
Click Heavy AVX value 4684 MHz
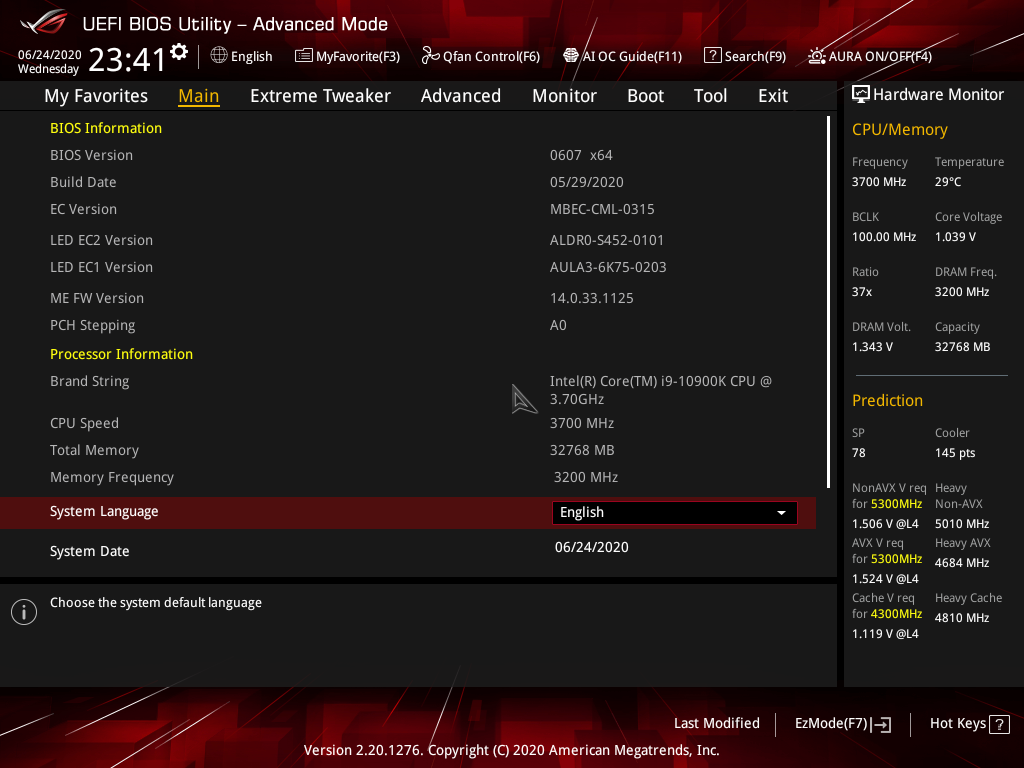point(961,562)
